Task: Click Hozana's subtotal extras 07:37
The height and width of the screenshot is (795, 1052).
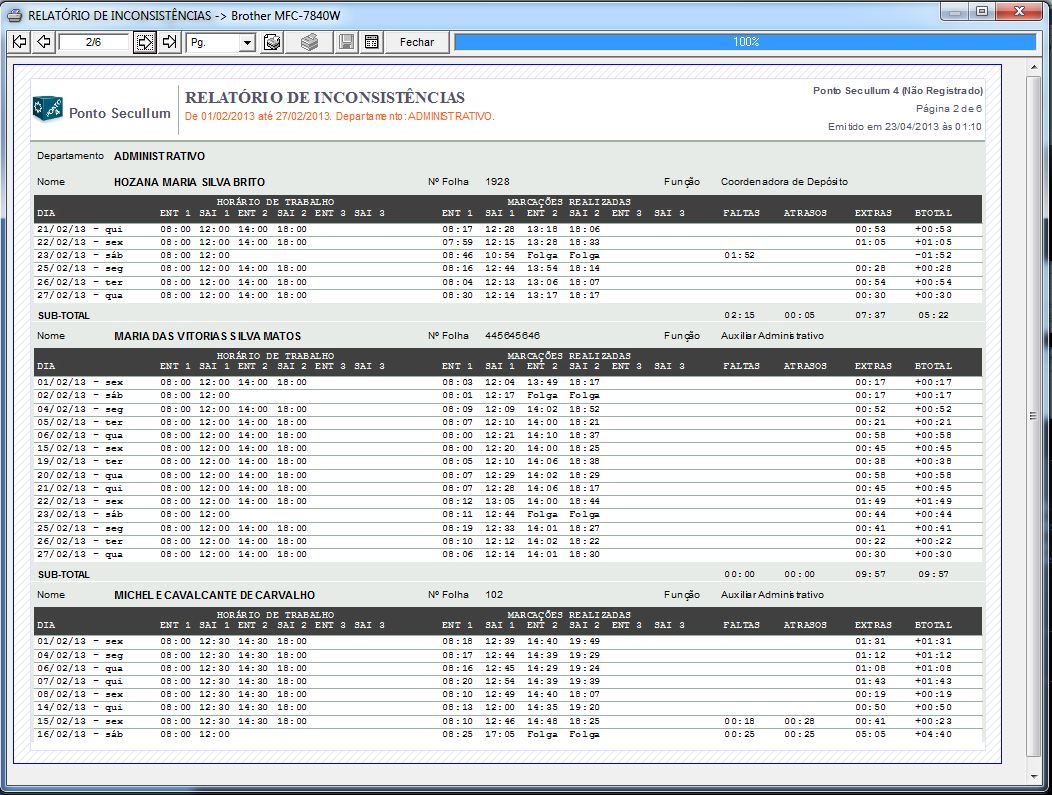Action: (870, 315)
